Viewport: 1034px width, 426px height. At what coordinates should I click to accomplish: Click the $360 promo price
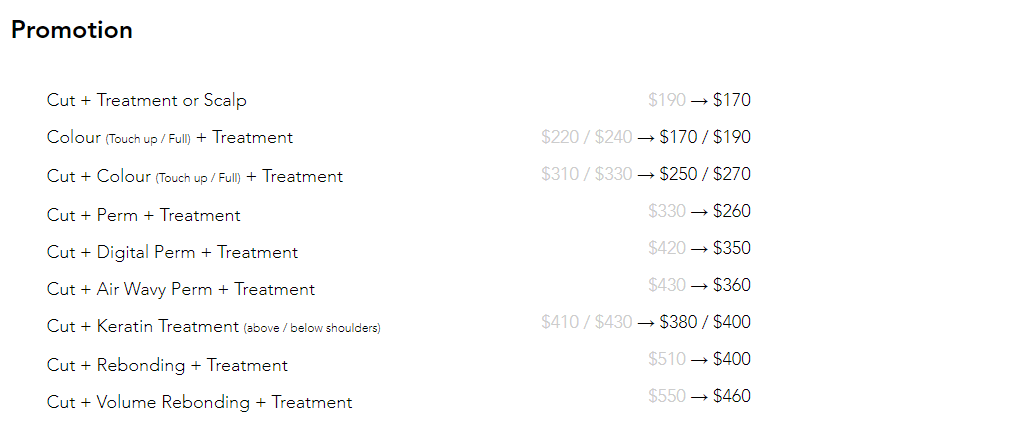click(x=732, y=285)
